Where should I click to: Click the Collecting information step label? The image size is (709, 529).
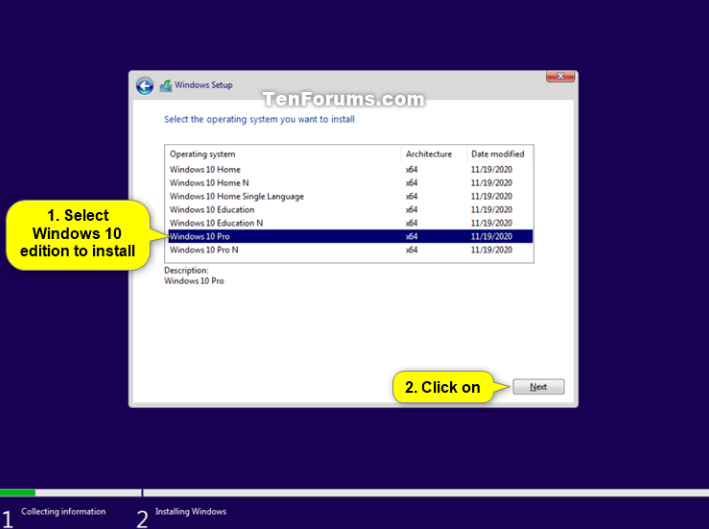point(63,512)
